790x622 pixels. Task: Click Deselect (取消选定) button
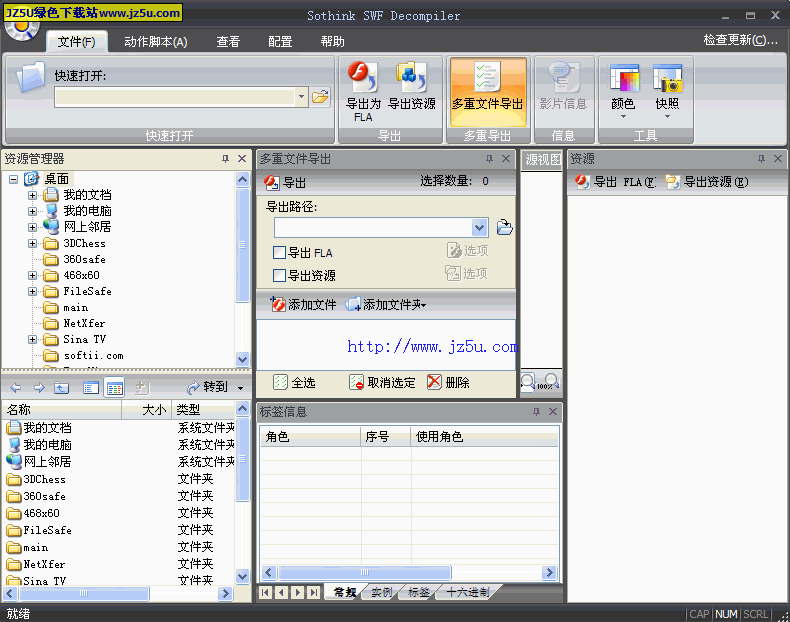click(382, 382)
